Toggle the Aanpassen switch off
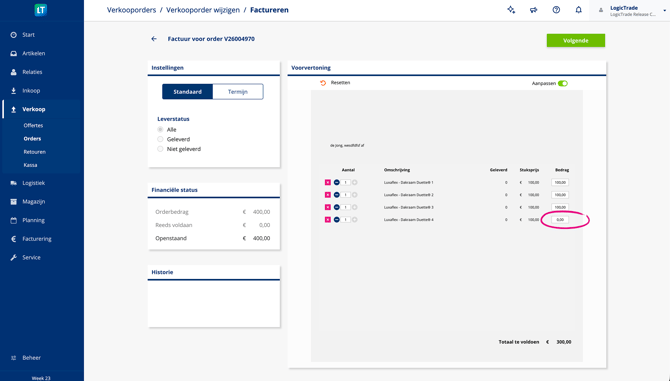 (563, 83)
